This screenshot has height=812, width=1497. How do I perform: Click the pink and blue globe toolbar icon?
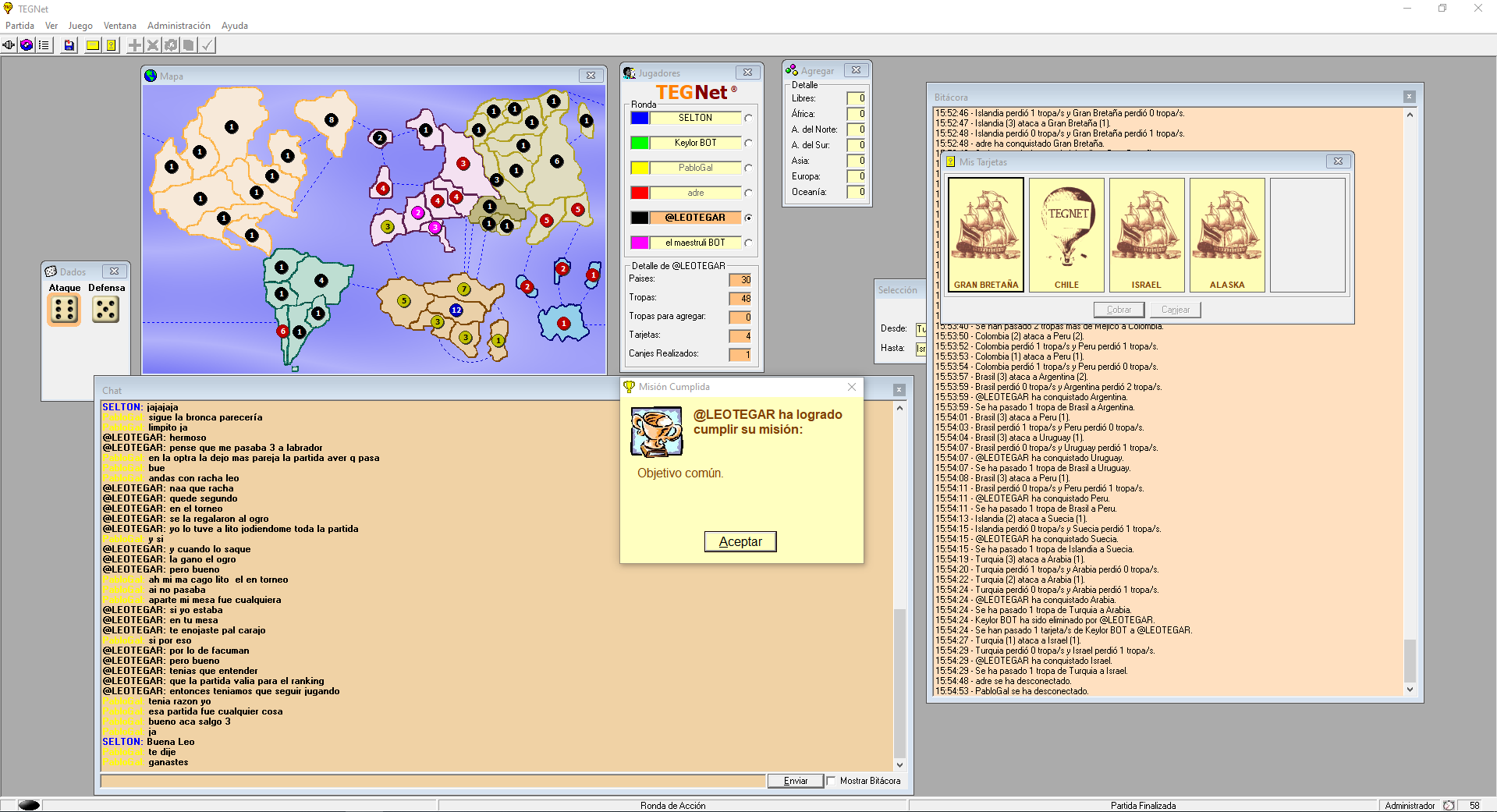pyautogui.click(x=27, y=45)
